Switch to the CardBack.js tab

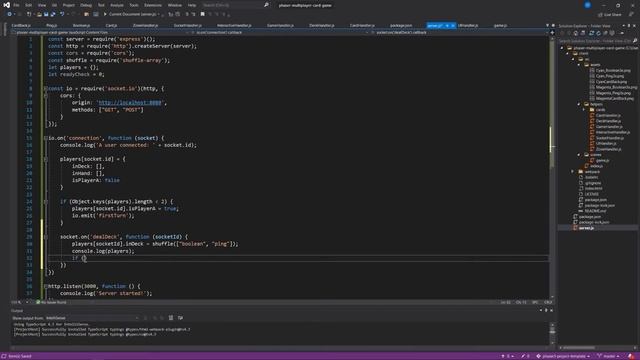[21, 25]
